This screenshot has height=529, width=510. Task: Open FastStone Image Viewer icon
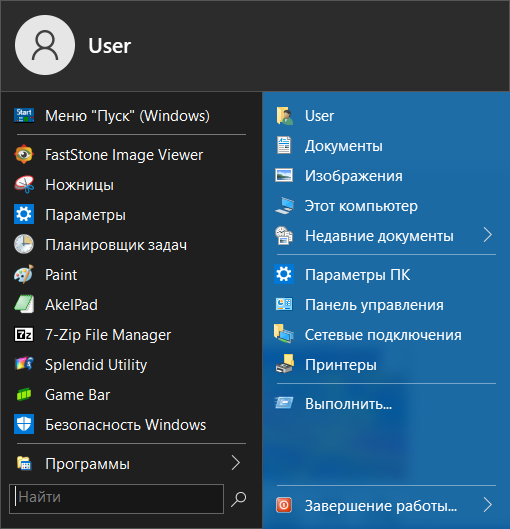tap(24, 155)
